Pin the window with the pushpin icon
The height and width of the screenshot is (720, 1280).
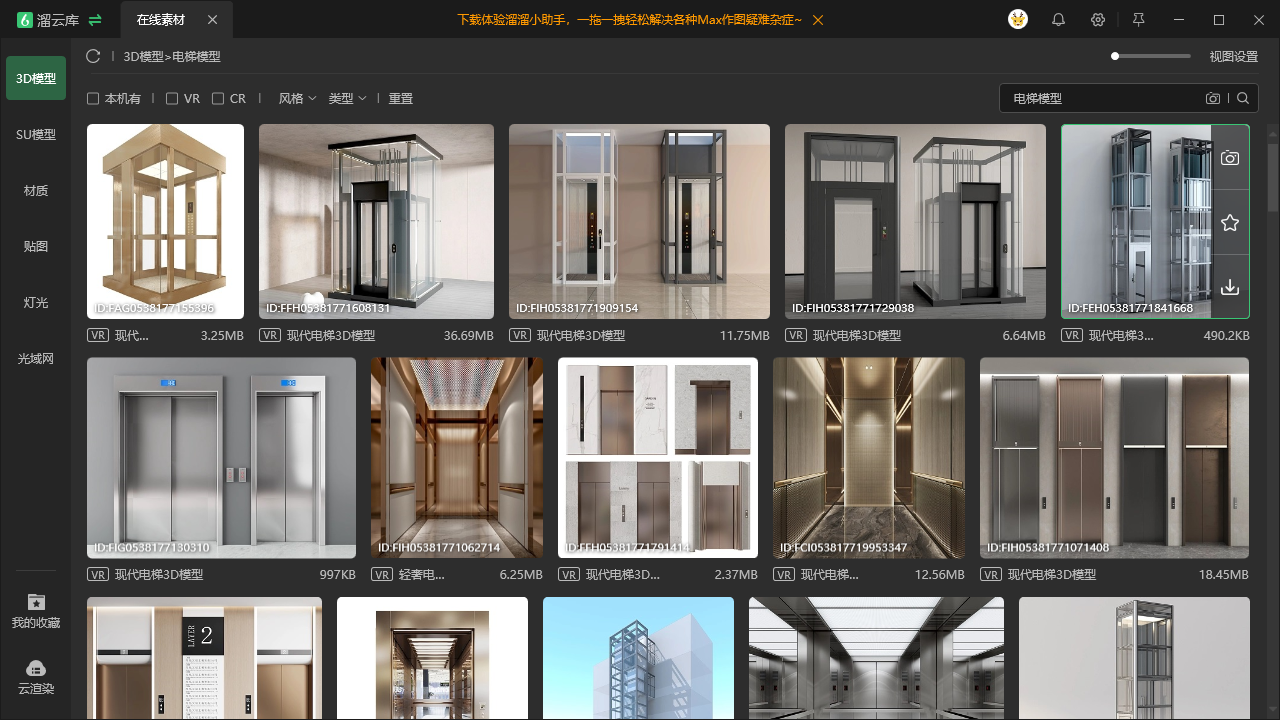(1138, 20)
